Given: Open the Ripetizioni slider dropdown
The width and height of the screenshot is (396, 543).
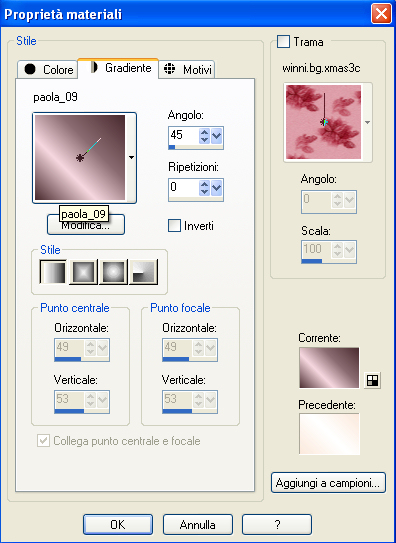Looking at the screenshot, I should point(216,187).
